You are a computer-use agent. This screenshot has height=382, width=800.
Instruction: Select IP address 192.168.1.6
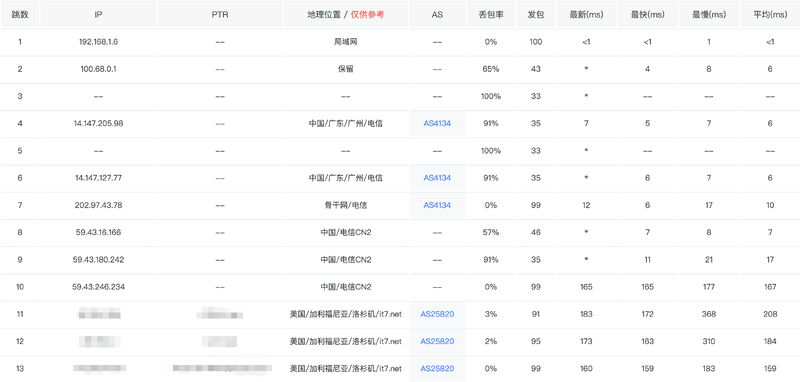[98, 42]
